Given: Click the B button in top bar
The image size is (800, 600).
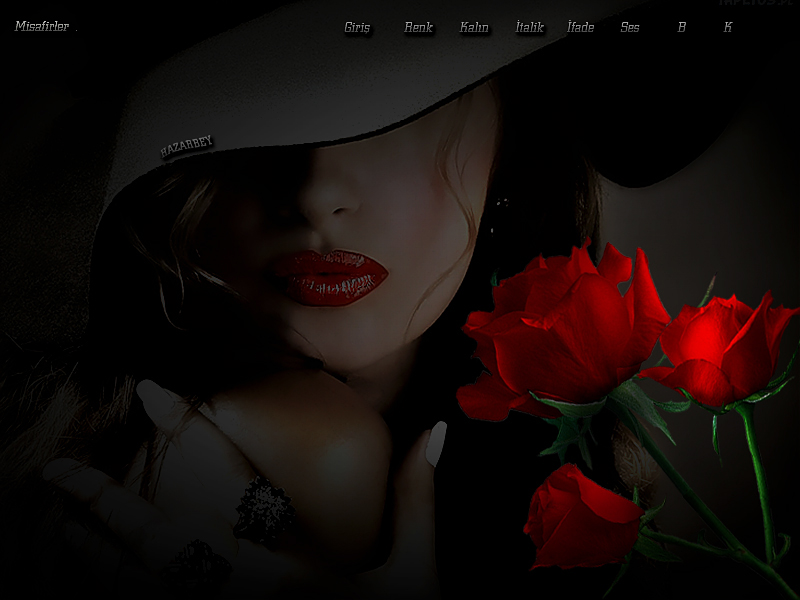Looking at the screenshot, I should [x=682, y=28].
